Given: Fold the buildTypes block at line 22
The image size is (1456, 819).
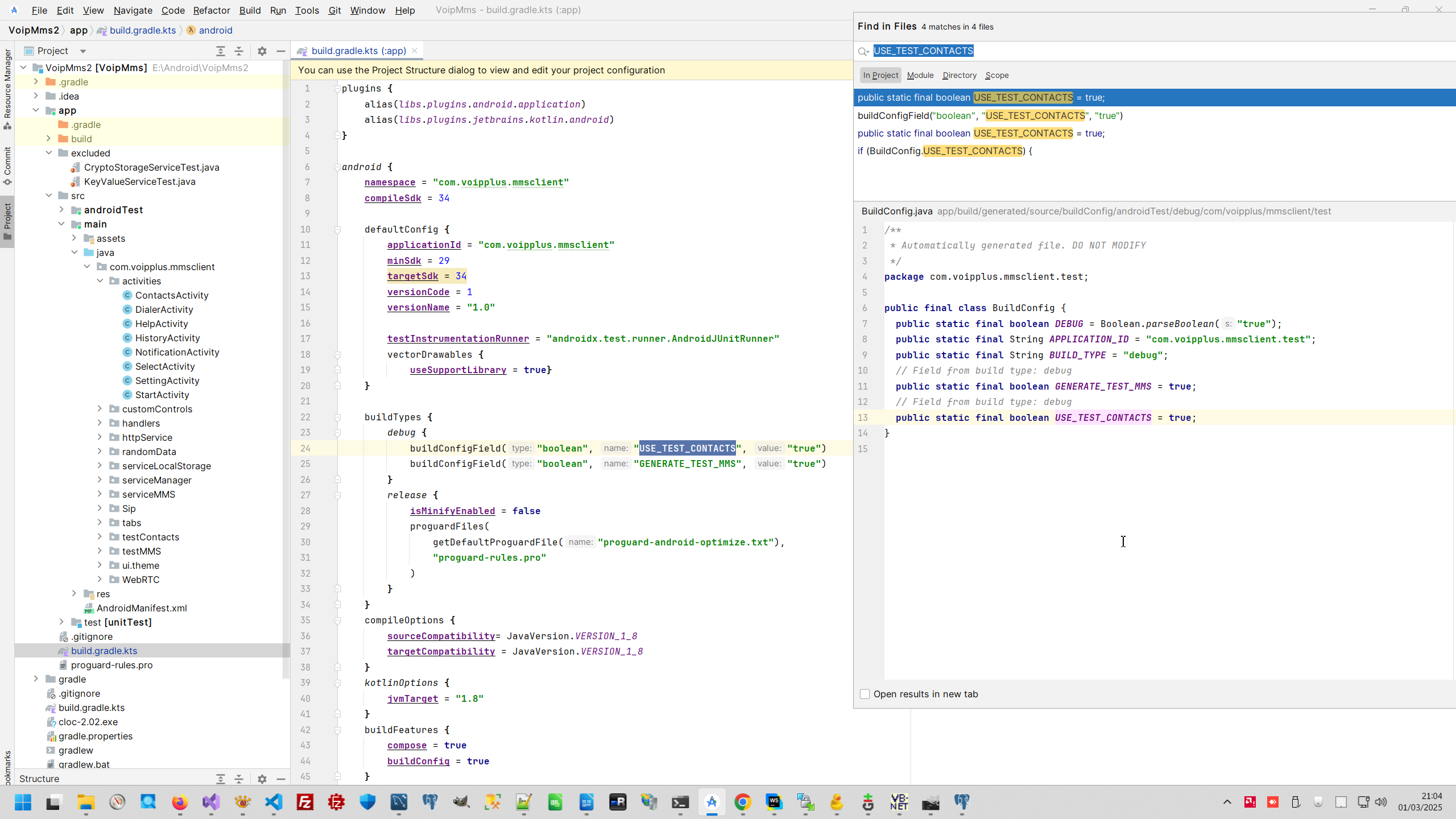Looking at the screenshot, I should click(337, 417).
